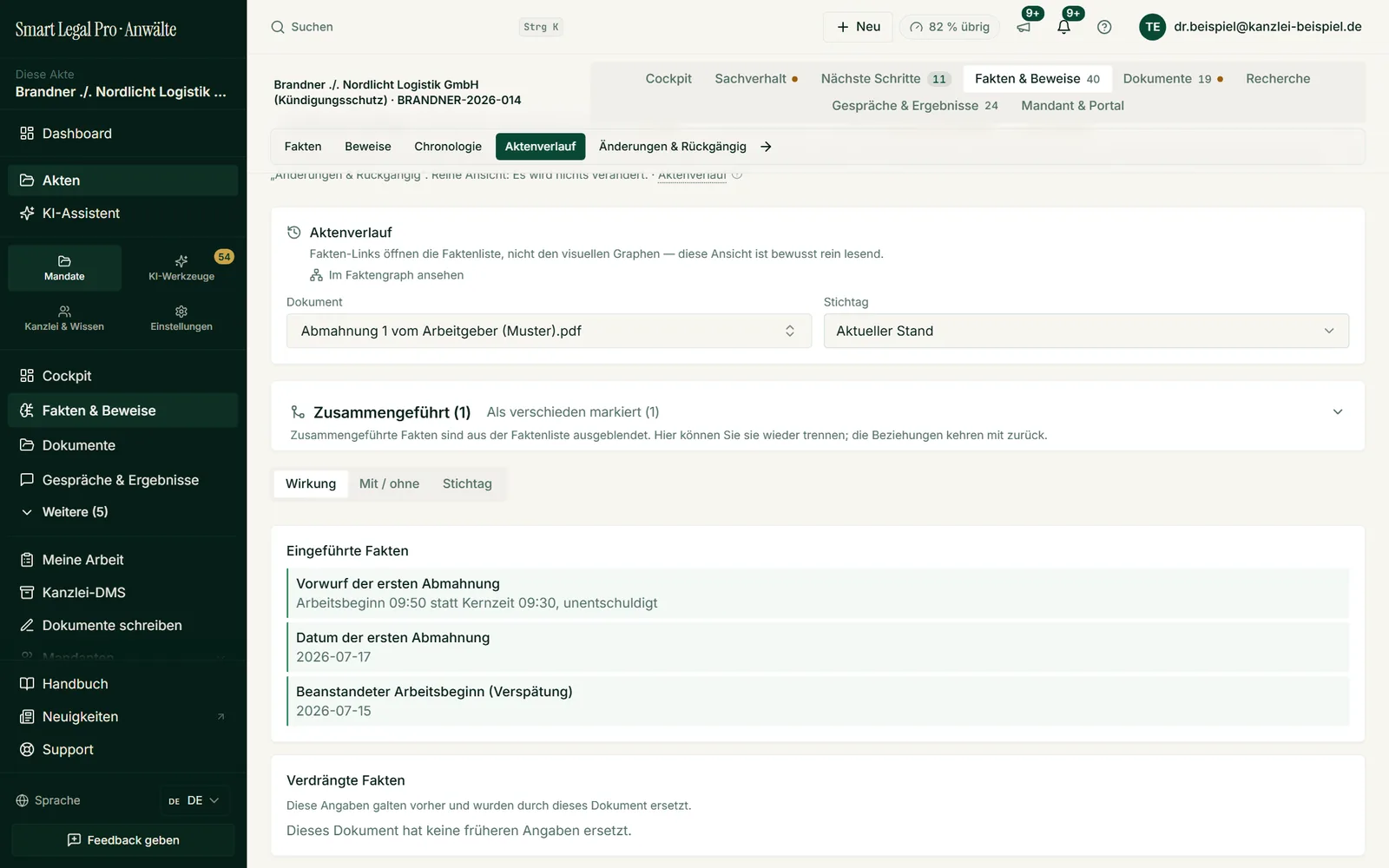
Task: Open the Kanzlei & Wissen tile
Action: (x=64, y=319)
